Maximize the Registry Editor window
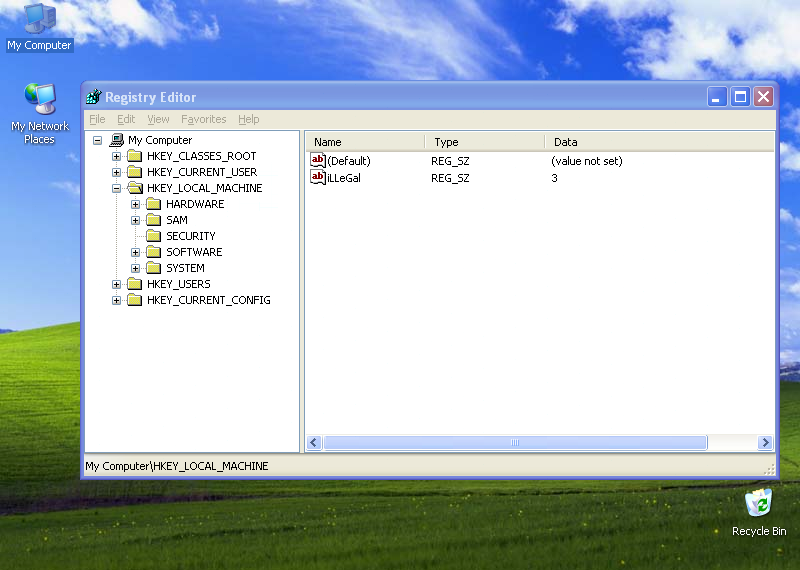 tap(740, 96)
